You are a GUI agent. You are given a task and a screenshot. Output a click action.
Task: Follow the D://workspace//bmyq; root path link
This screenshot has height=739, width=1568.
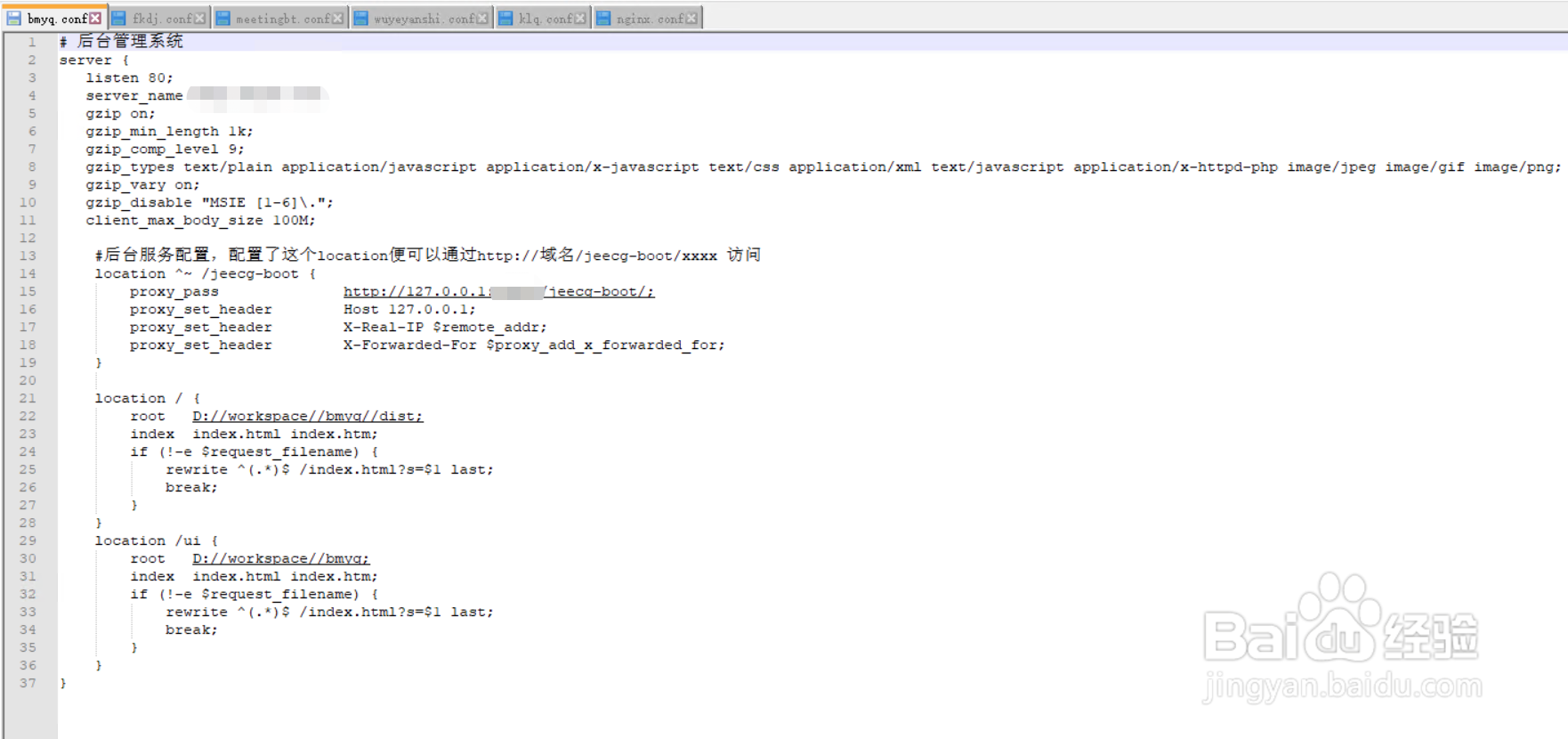(281, 559)
